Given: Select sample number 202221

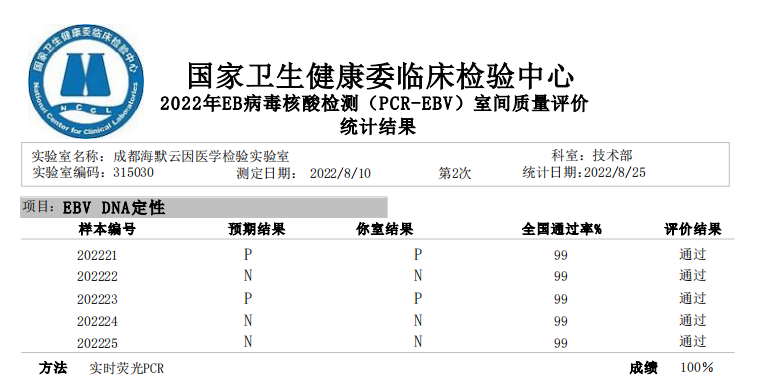Looking at the screenshot, I should 97,256.
